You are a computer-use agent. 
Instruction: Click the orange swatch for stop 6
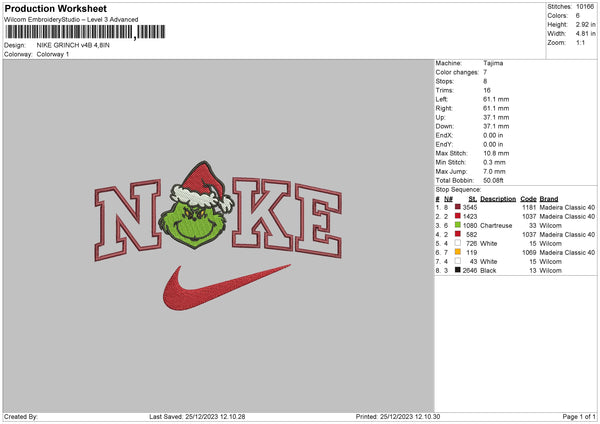457,252
